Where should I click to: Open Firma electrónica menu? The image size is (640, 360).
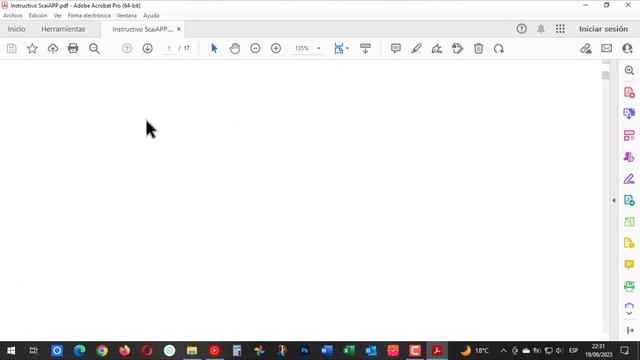tap(89, 16)
